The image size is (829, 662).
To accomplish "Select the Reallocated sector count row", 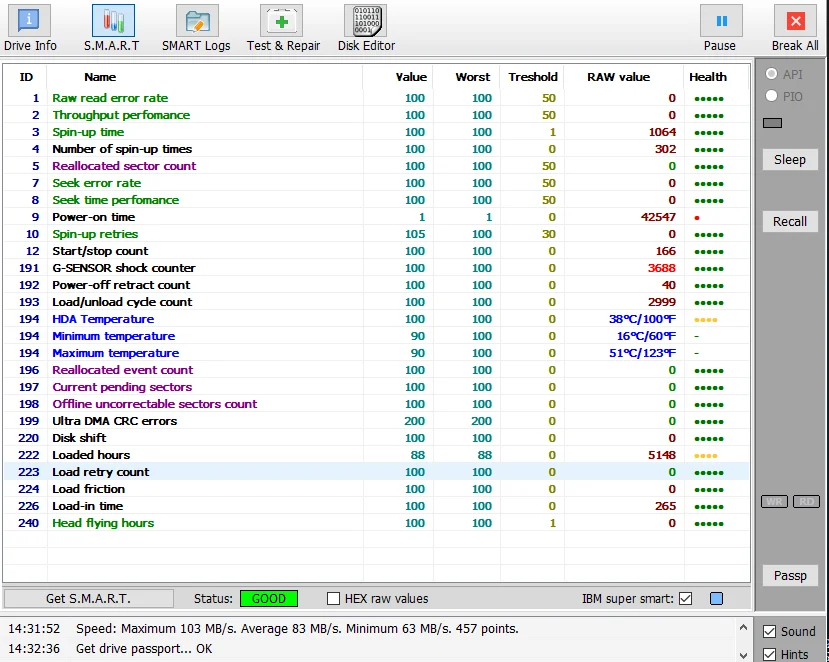I will 124,166.
